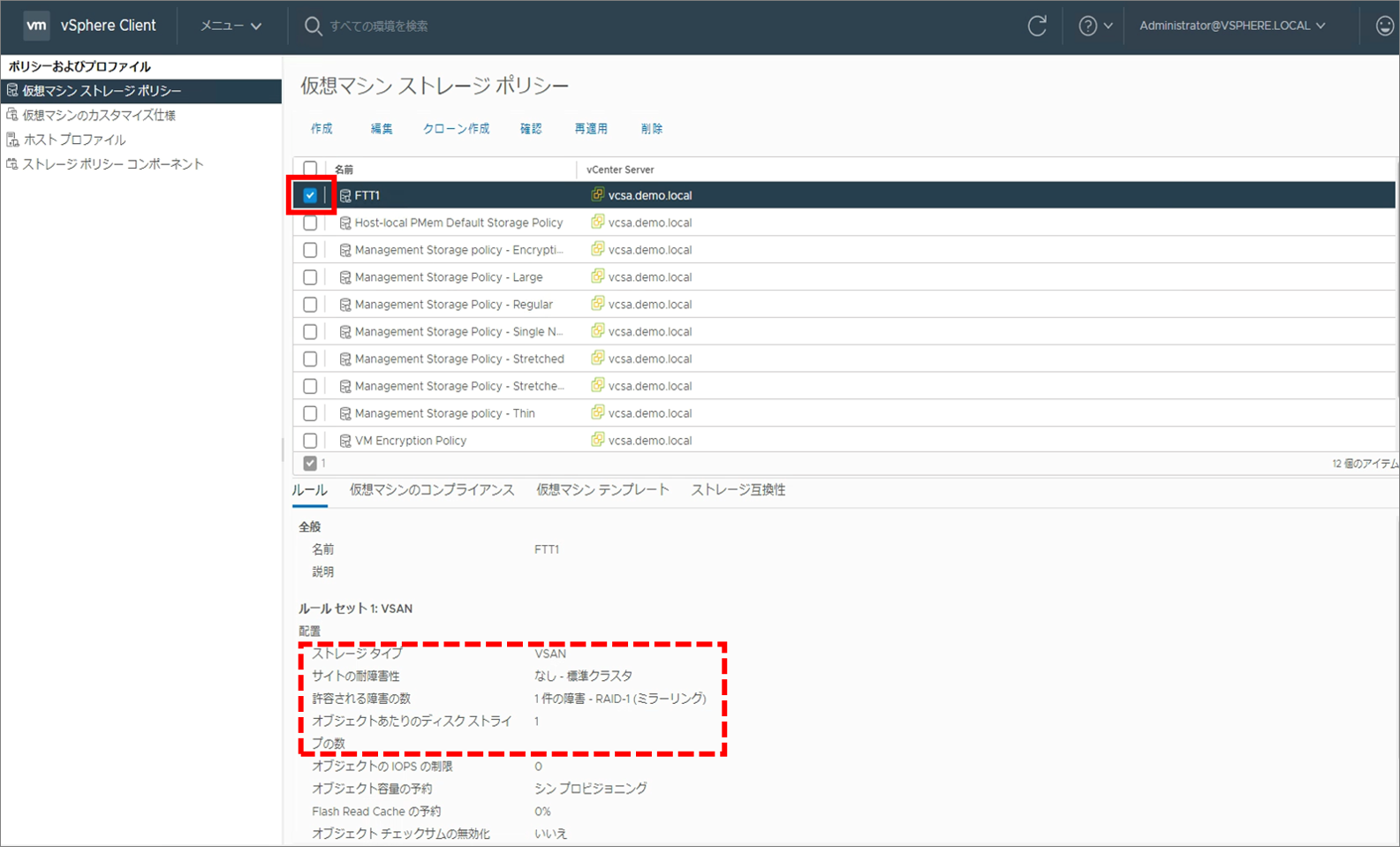Check Host-local PMem Default Storage Policy checkbox
The image size is (1400, 847).
310,223
